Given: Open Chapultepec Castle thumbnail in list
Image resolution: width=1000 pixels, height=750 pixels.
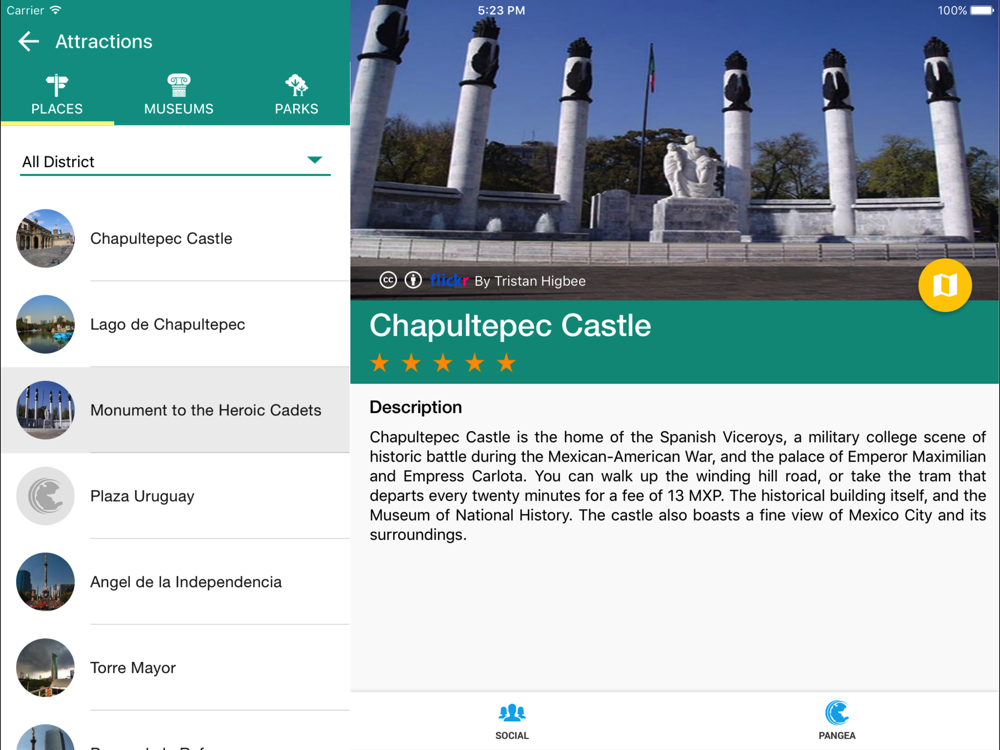Looking at the screenshot, I should tap(45, 239).
